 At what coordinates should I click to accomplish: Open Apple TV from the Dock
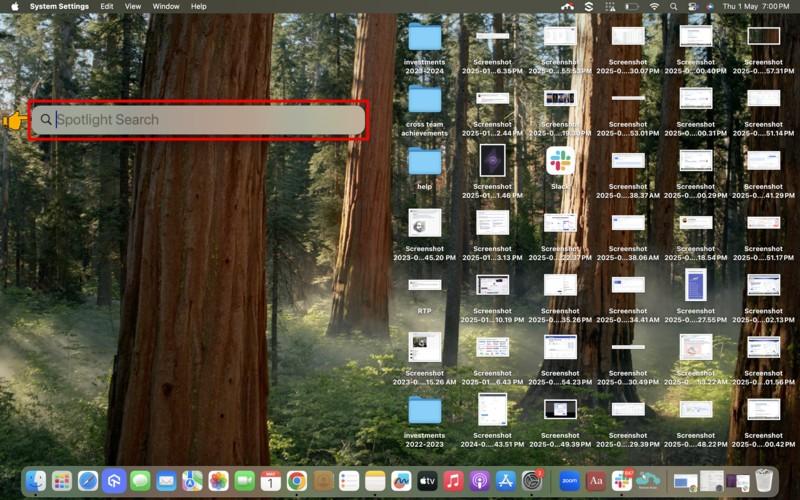[427, 481]
